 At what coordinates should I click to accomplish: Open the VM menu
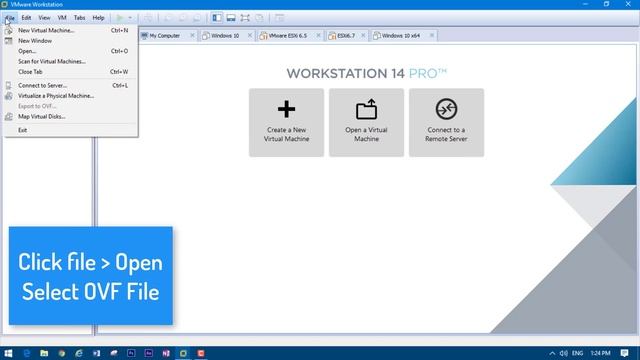[62, 18]
